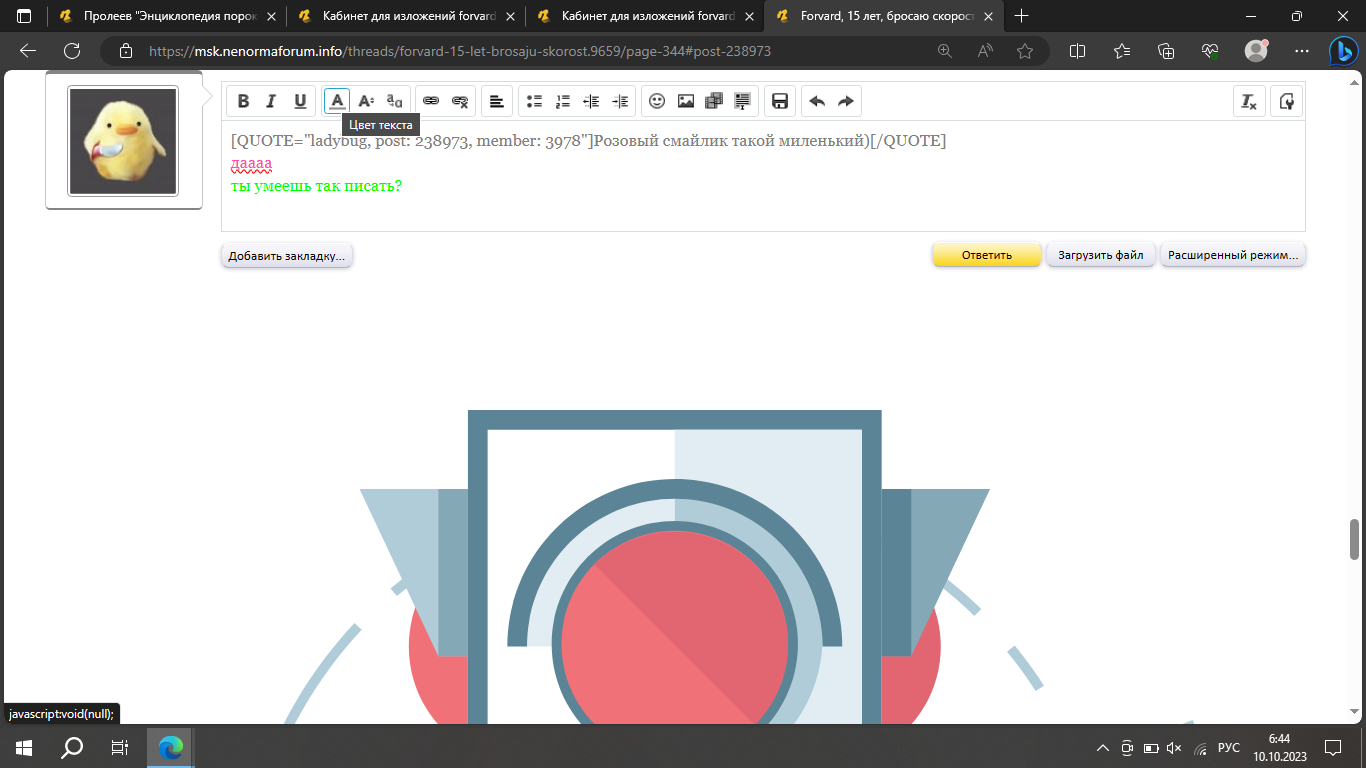Click inside the reply text area
Viewport: 1366px width, 768px height.
tap(760, 205)
